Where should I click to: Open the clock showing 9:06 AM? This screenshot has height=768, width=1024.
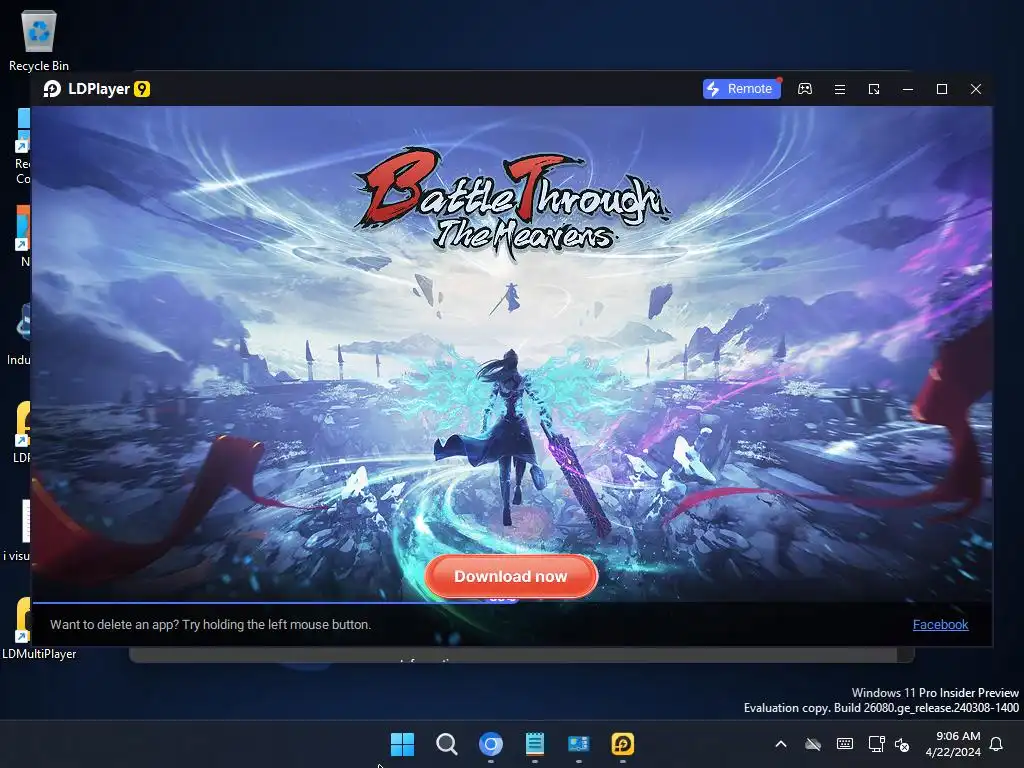pyautogui.click(x=953, y=744)
